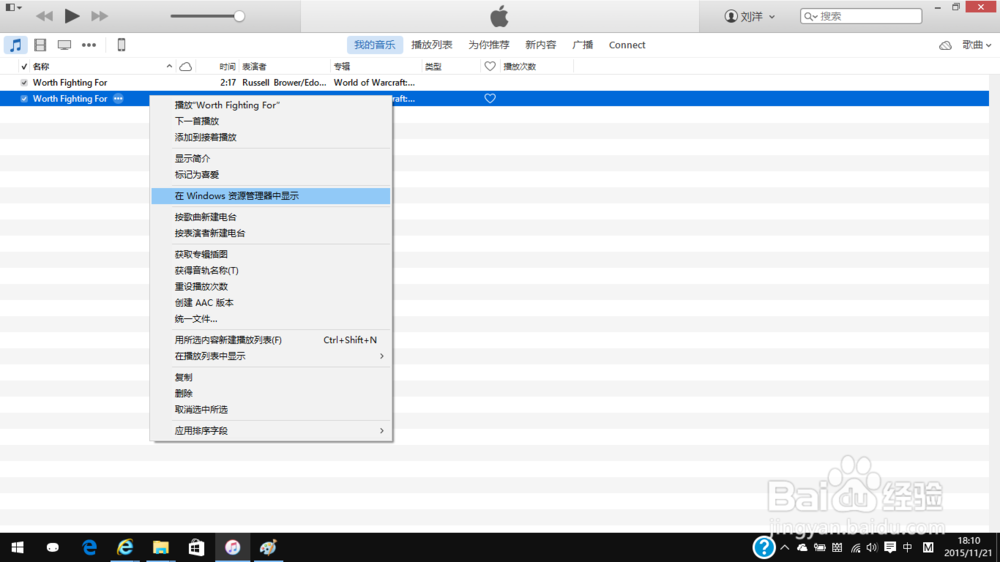This screenshot has height=562, width=1000.
Task: Choose 复制 in the context menu
Action: coord(271,377)
